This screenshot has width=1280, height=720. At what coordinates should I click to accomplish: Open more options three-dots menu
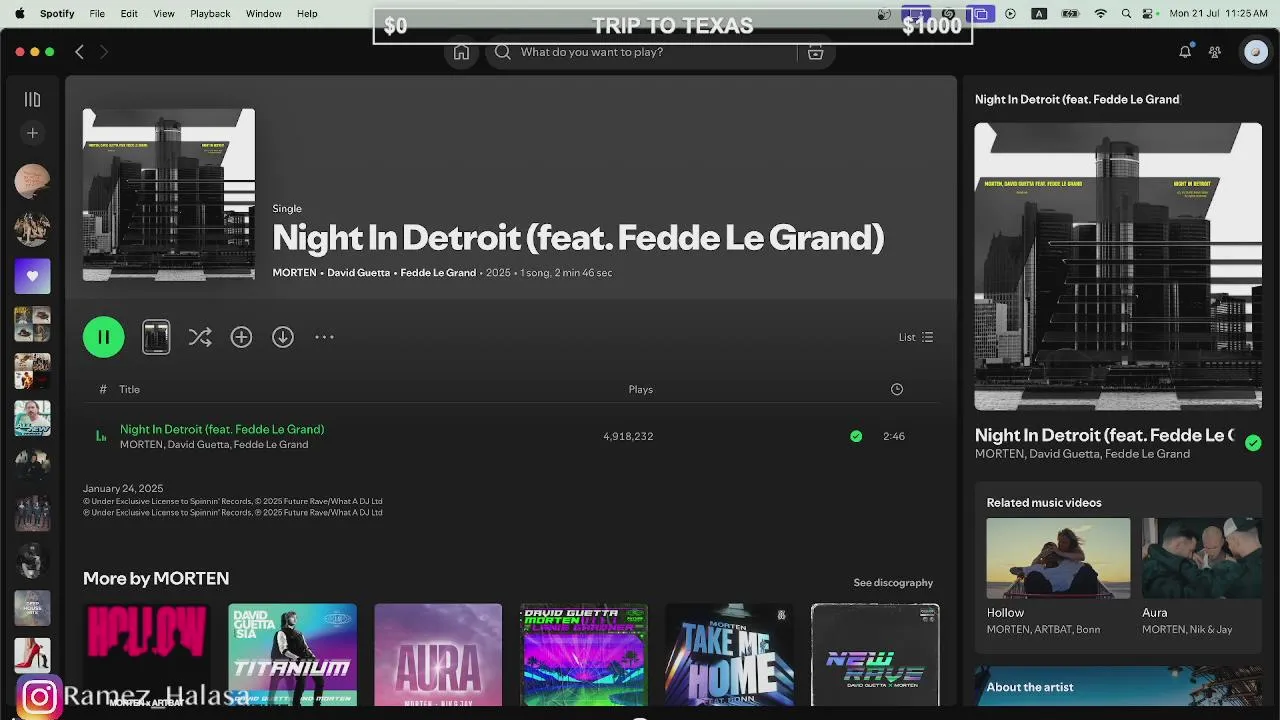click(x=324, y=337)
